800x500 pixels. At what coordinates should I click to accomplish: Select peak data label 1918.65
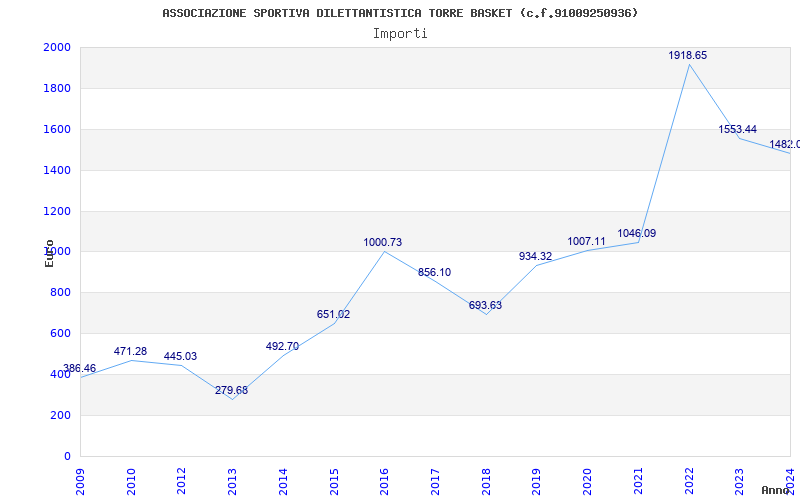pos(688,55)
